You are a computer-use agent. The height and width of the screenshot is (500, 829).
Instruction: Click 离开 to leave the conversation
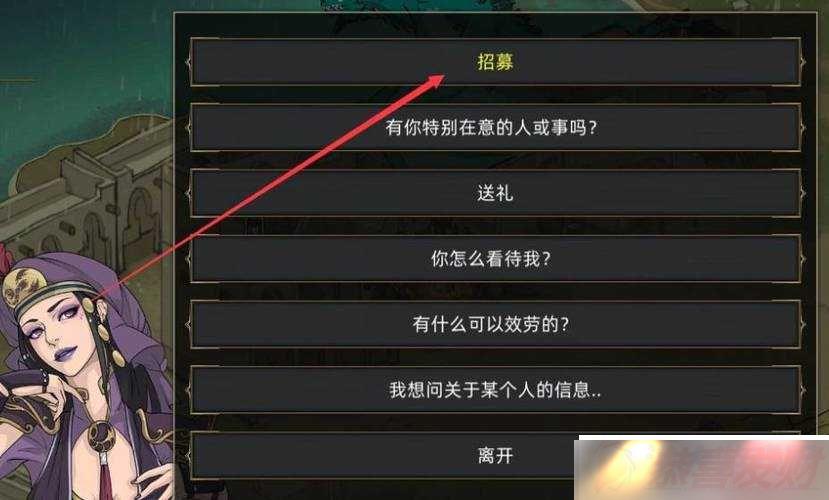pos(495,455)
